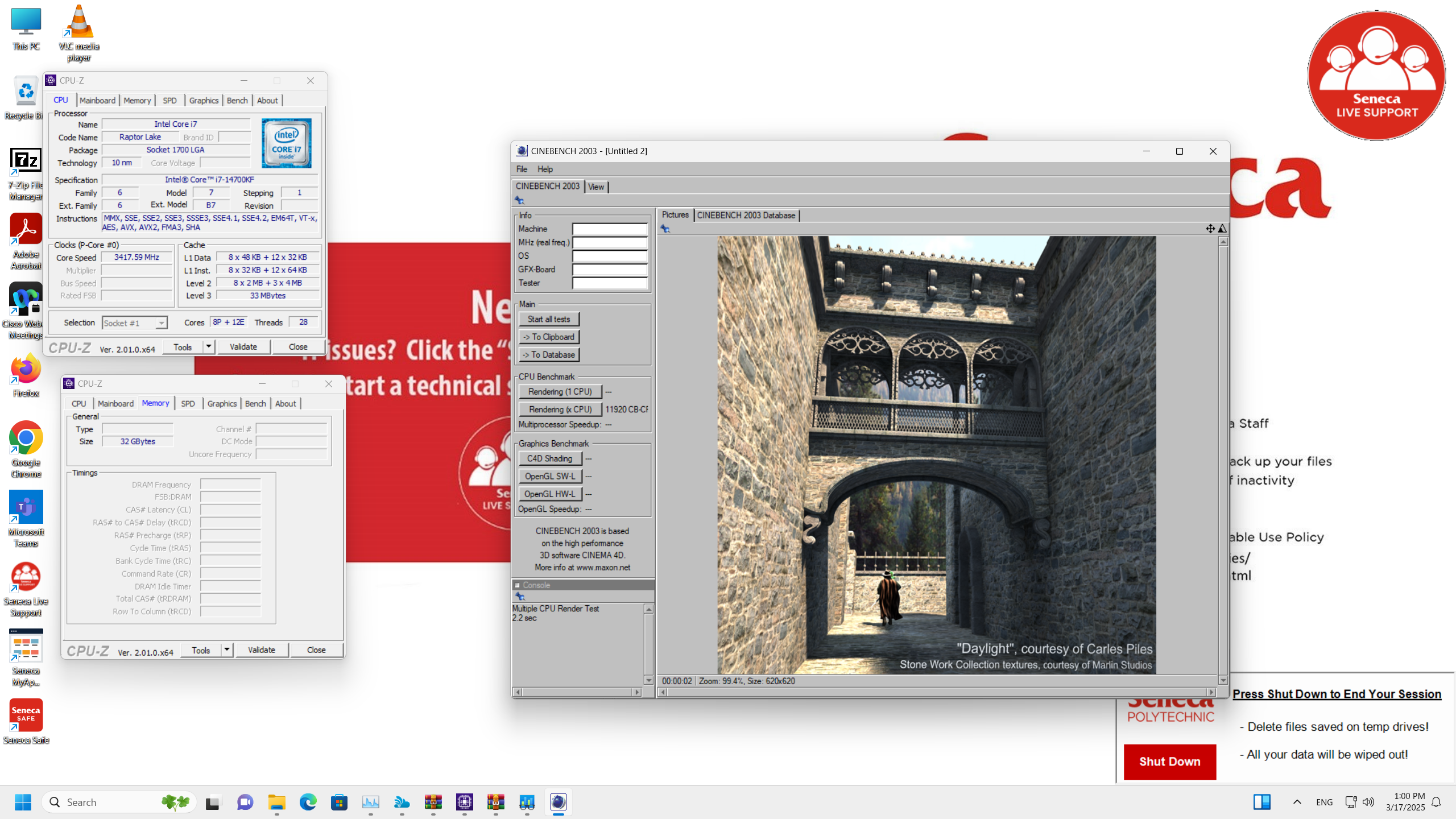Image resolution: width=1456 pixels, height=819 pixels.
Task: Open the This PC desktop icon
Action: (26, 30)
